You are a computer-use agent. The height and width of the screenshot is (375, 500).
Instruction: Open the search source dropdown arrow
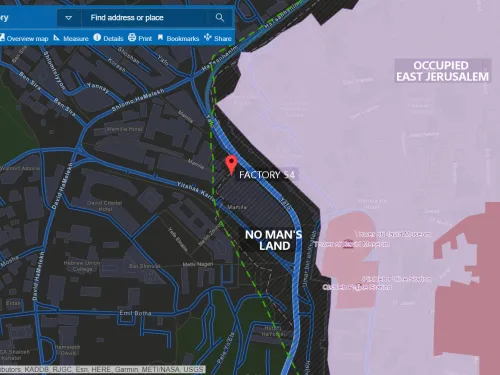(69, 18)
